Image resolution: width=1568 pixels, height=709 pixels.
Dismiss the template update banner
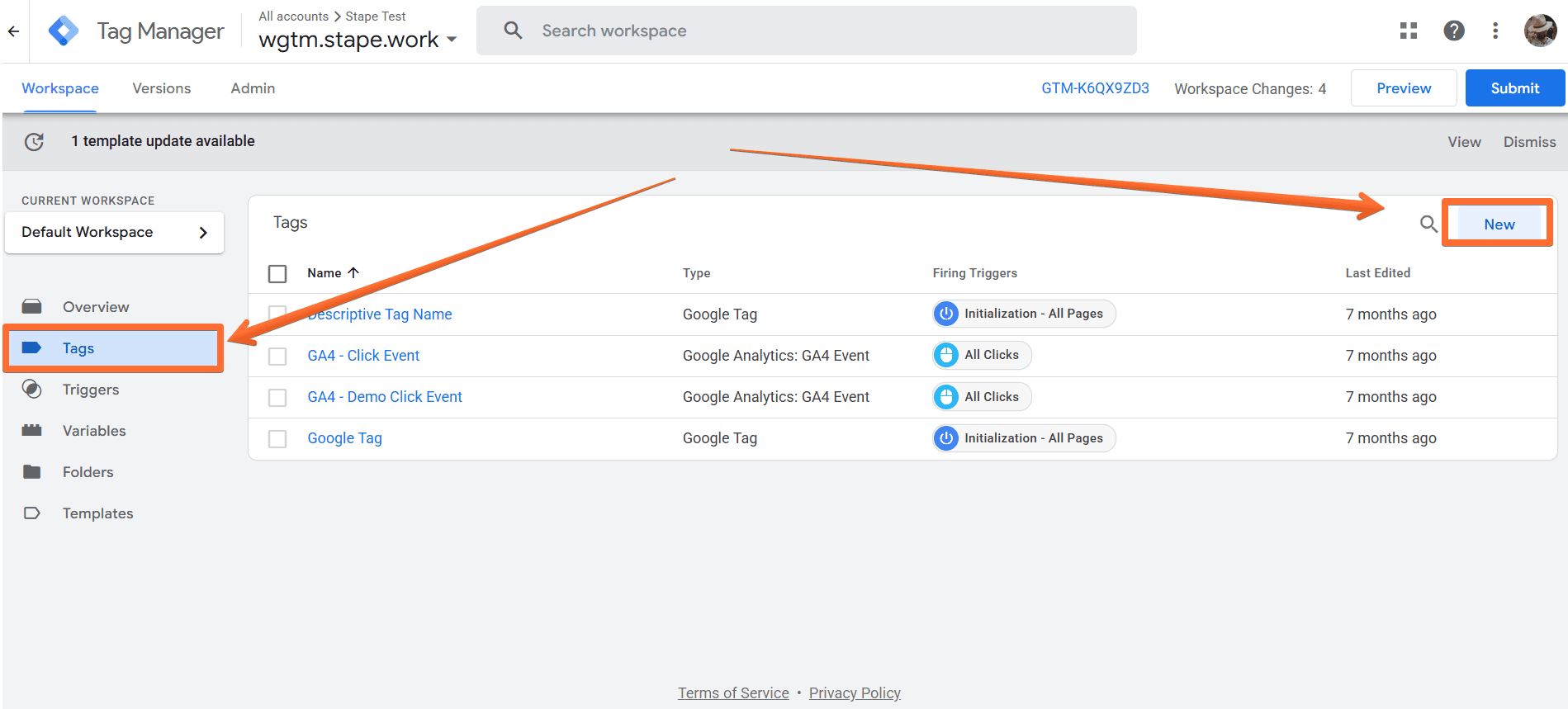tap(1529, 142)
